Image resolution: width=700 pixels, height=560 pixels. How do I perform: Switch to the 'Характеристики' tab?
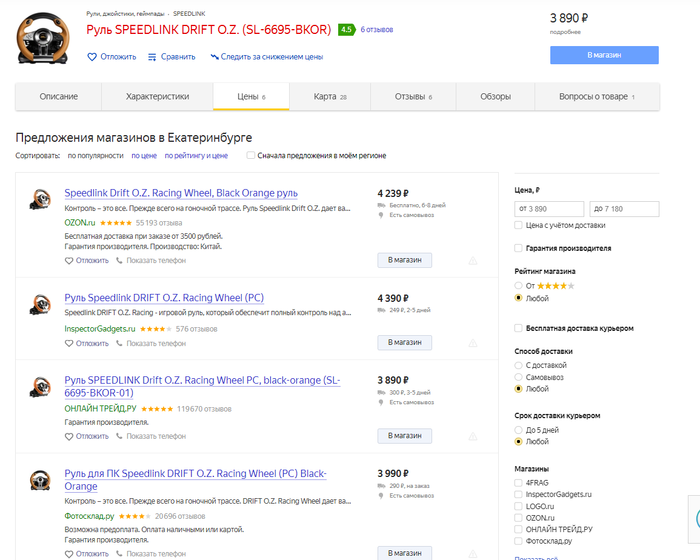pyautogui.click(x=157, y=97)
